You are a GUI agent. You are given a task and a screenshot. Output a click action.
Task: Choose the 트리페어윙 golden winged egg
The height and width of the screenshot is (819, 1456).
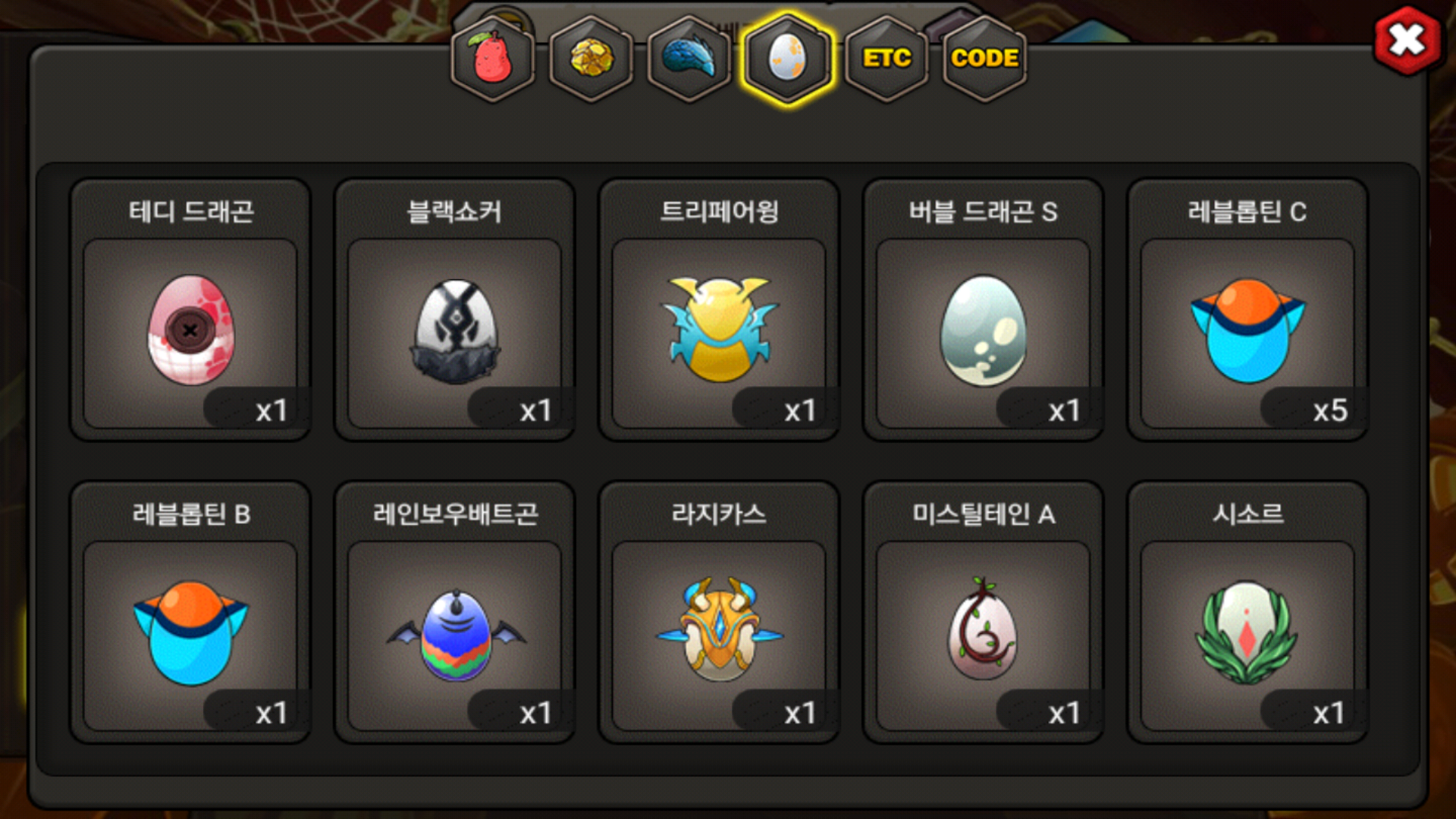719,329
